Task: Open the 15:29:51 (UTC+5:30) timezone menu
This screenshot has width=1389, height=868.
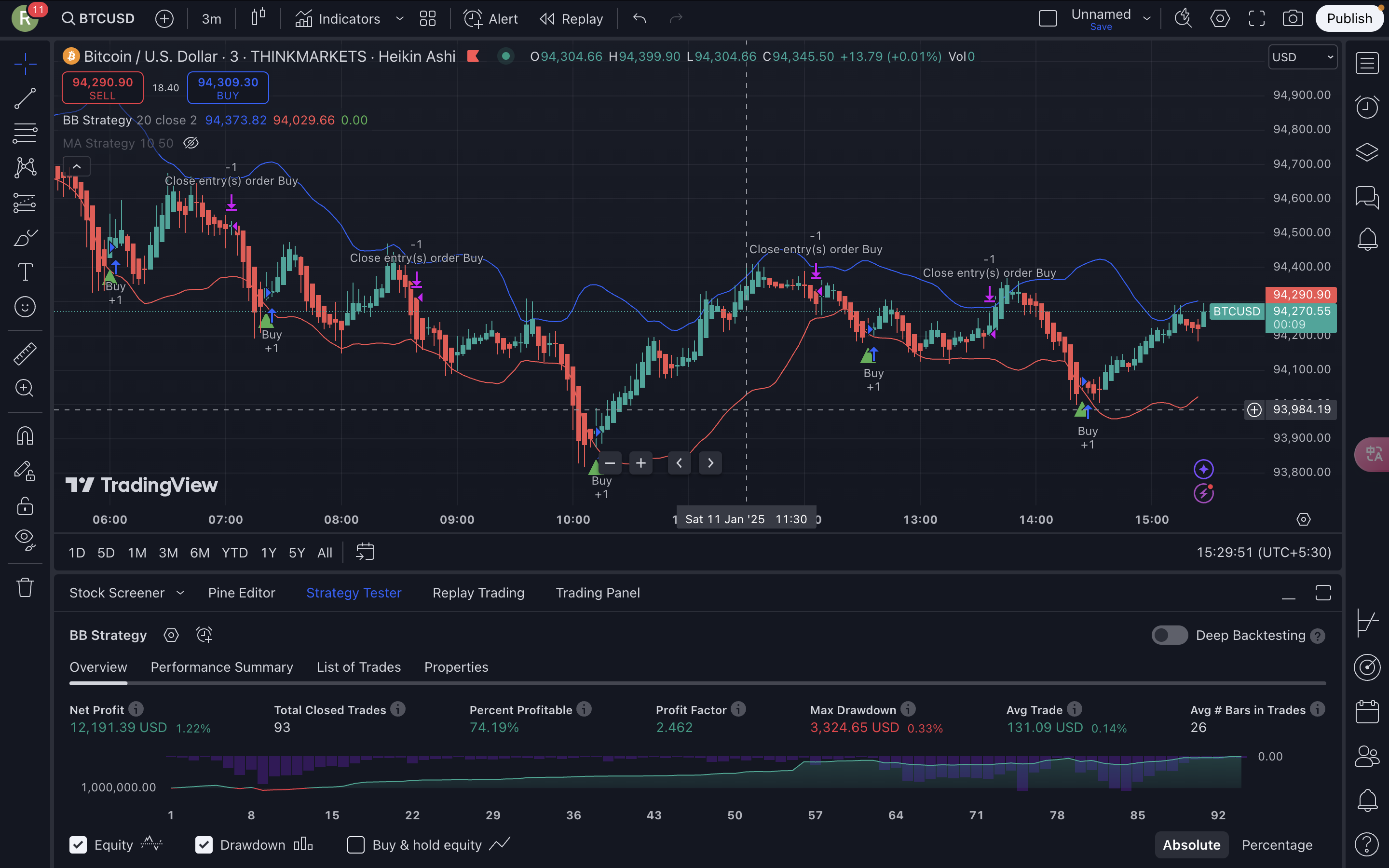Action: coord(1264,552)
